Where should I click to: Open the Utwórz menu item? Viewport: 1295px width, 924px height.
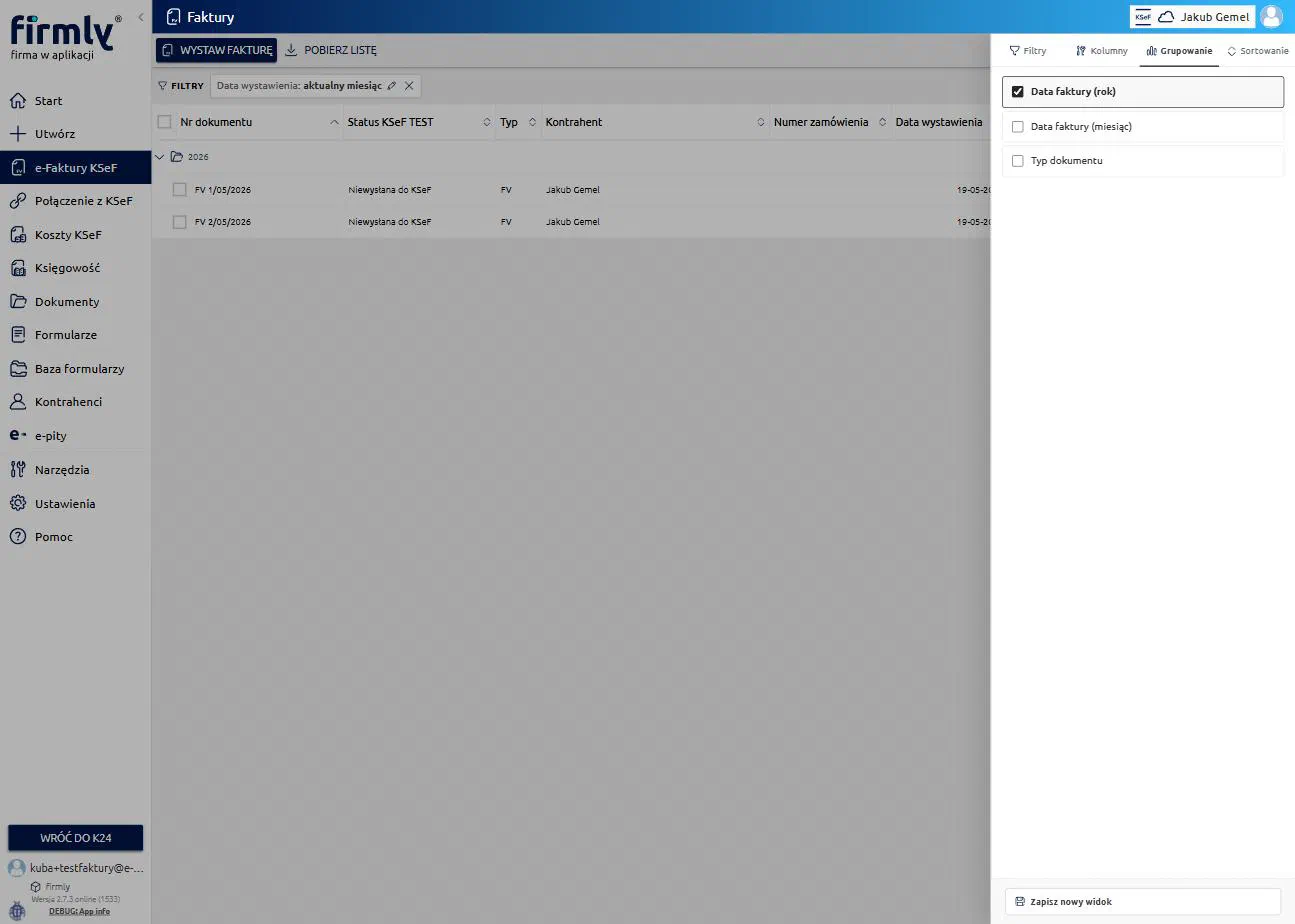point(75,134)
